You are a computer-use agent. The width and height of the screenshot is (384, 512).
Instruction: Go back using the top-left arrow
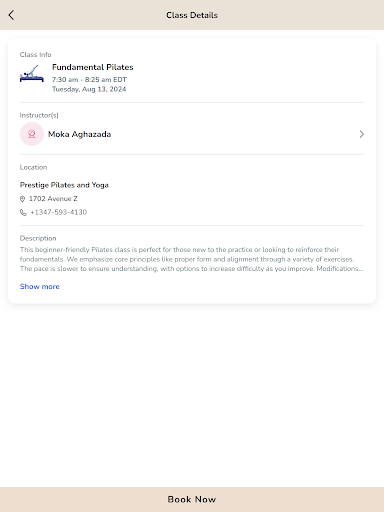pos(11,15)
